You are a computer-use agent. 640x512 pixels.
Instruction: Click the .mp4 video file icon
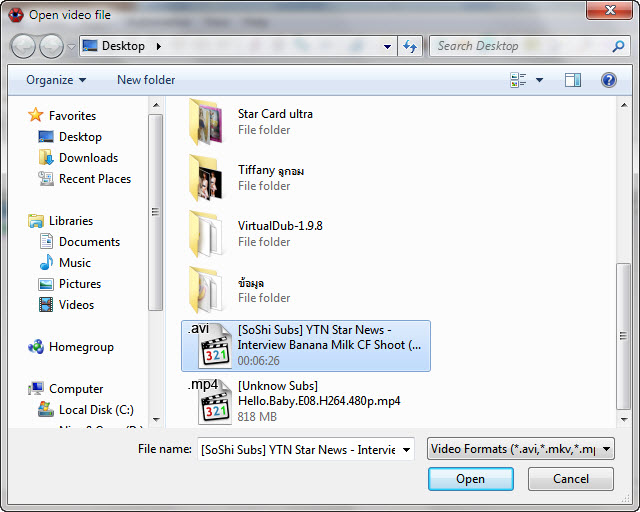tap(210, 402)
